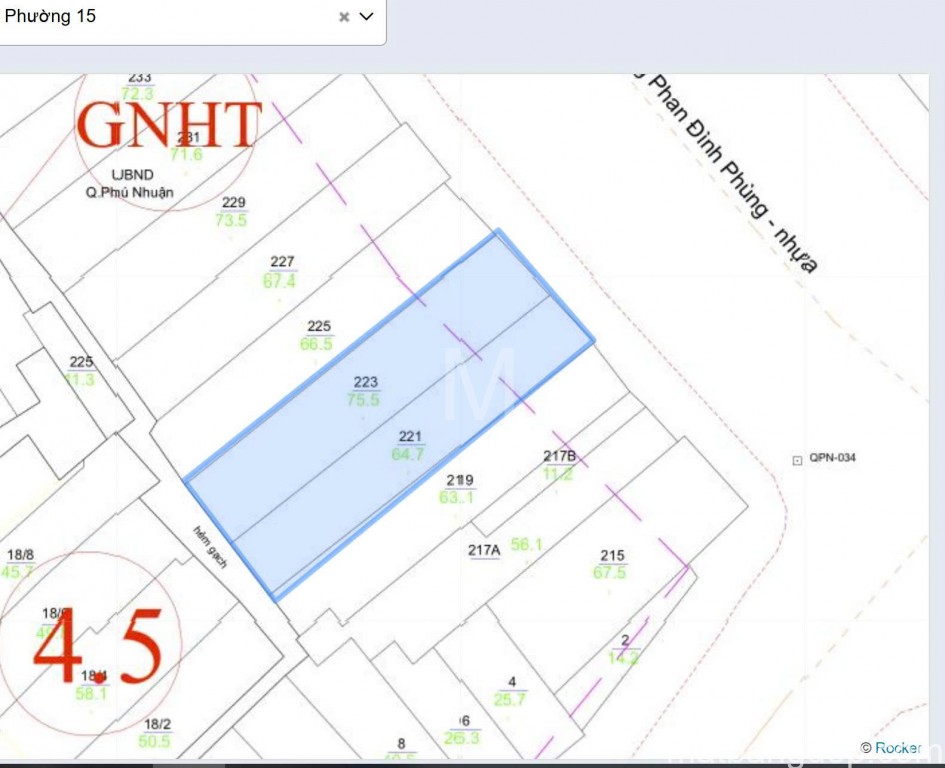Open the Rocker attribution link

(x=897, y=747)
